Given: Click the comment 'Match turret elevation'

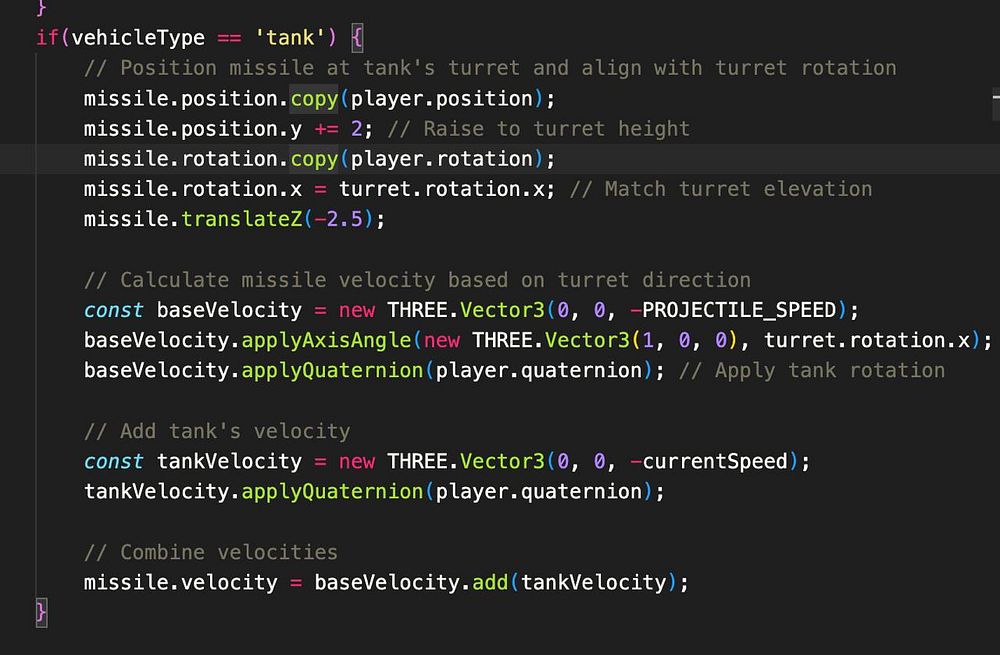Looking at the screenshot, I should [x=721, y=189].
